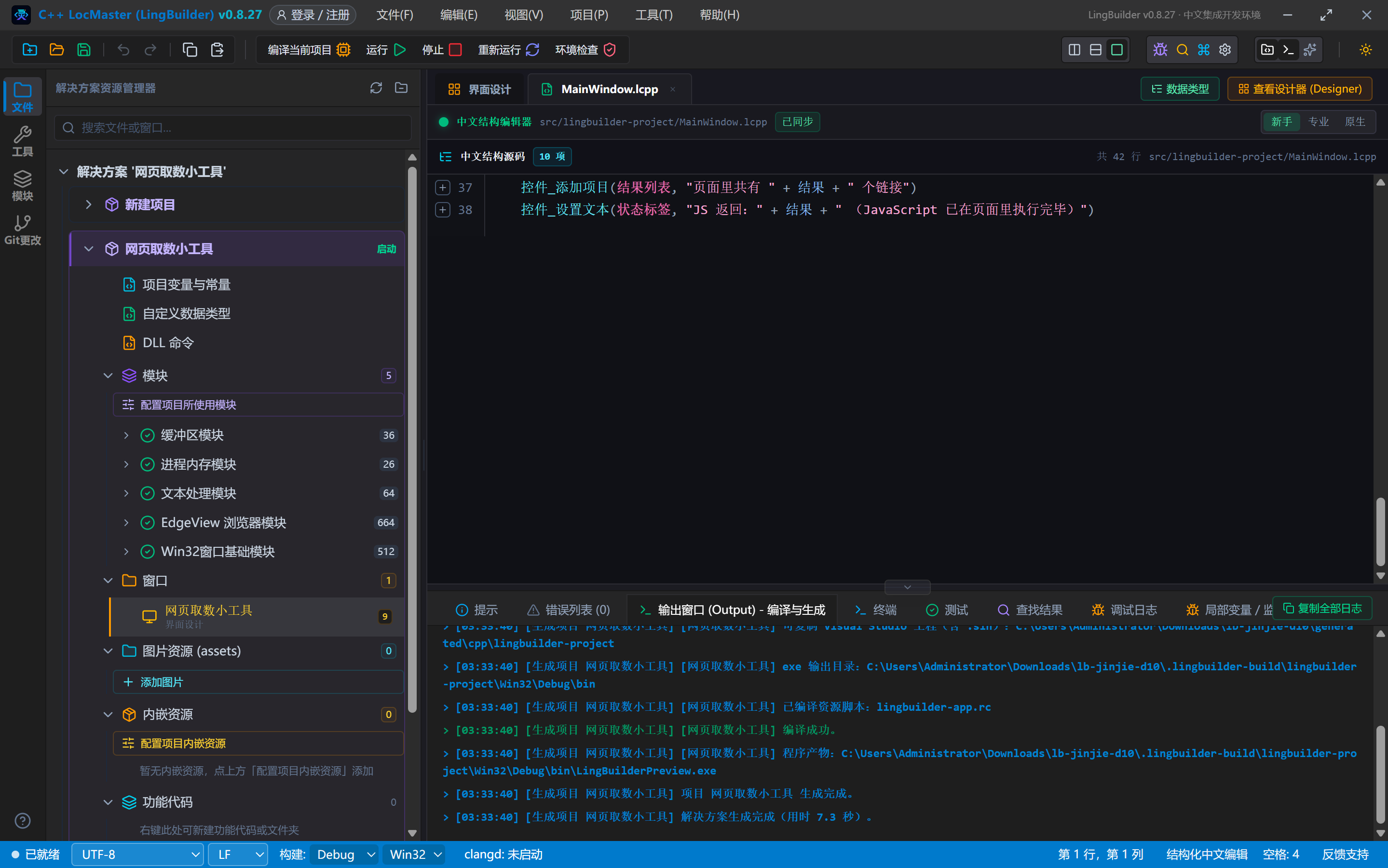Screen dimensions: 1388x868
Task: Click 查看设计器 (Designer) button
Action: click(1300, 89)
